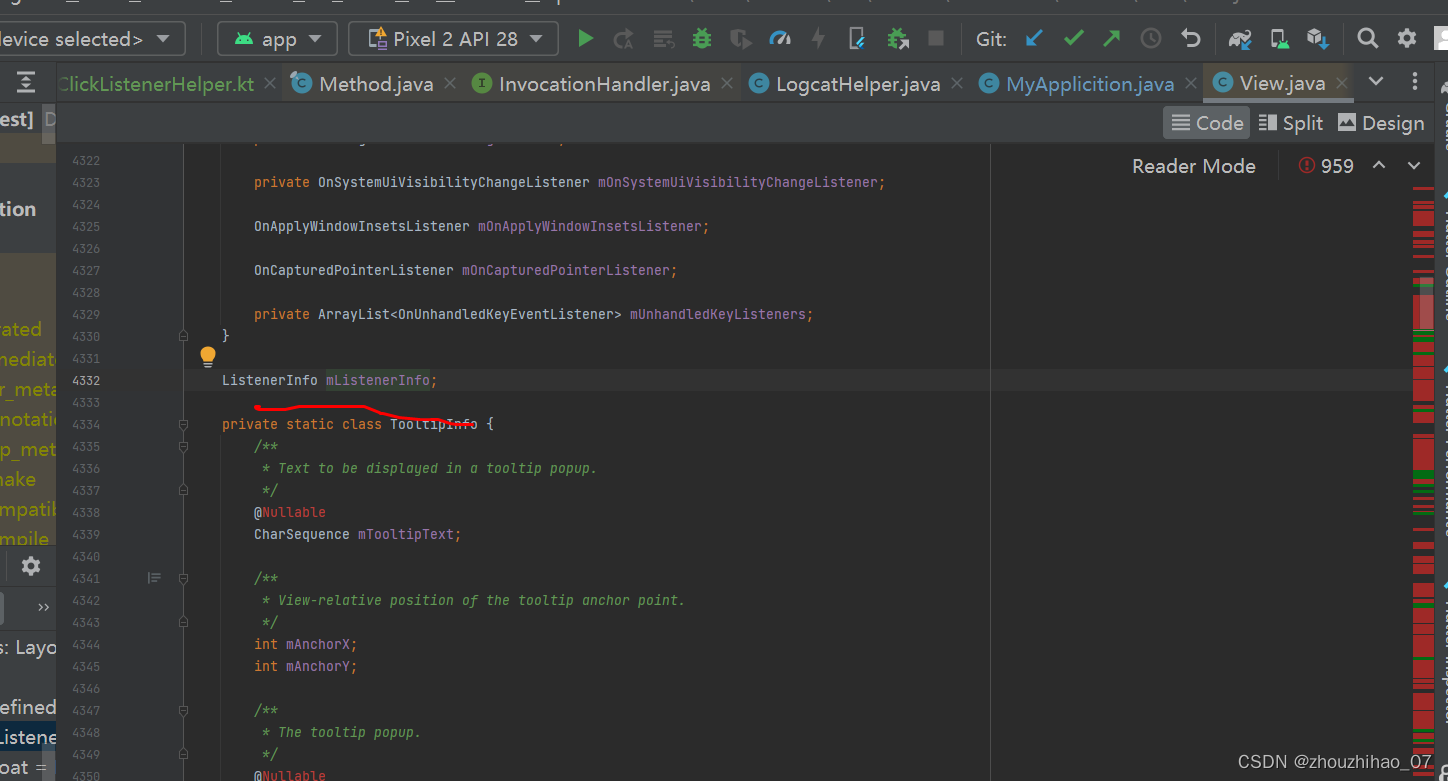Click the collapse all icon in left panel
The image size is (1448, 781).
click(x=27, y=83)
